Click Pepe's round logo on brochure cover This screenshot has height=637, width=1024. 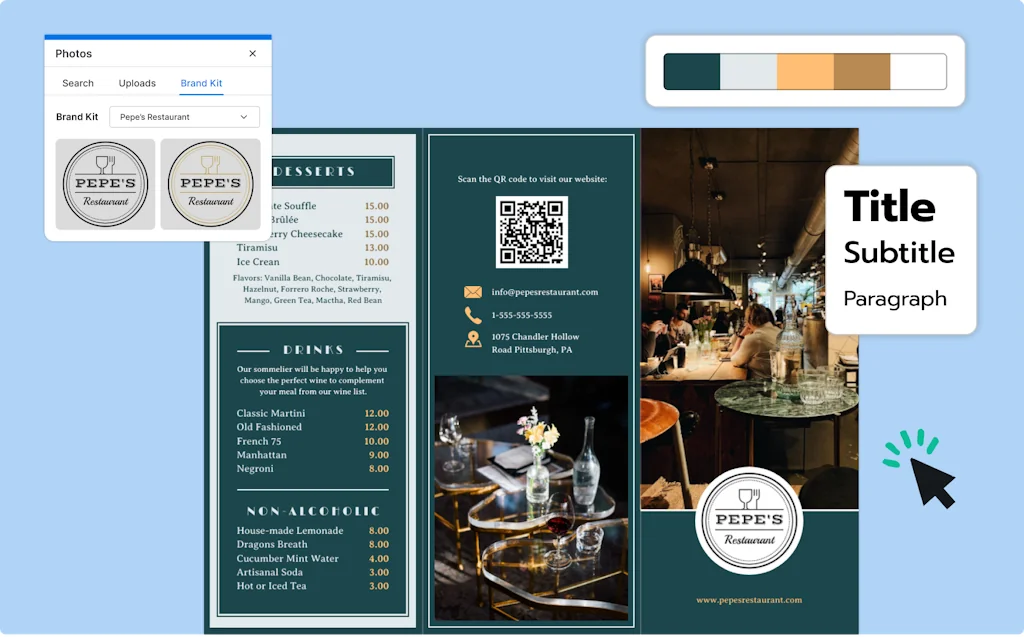749,520
